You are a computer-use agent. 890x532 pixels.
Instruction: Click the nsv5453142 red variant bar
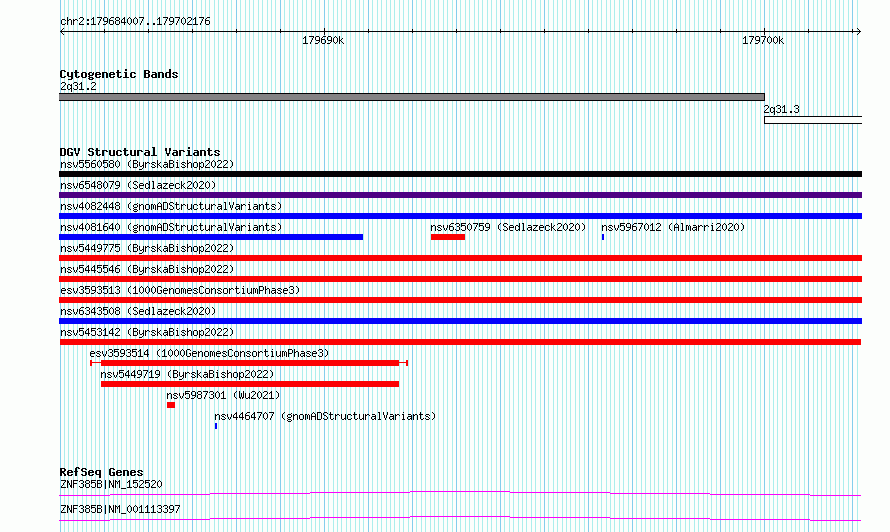click(460, 342)
